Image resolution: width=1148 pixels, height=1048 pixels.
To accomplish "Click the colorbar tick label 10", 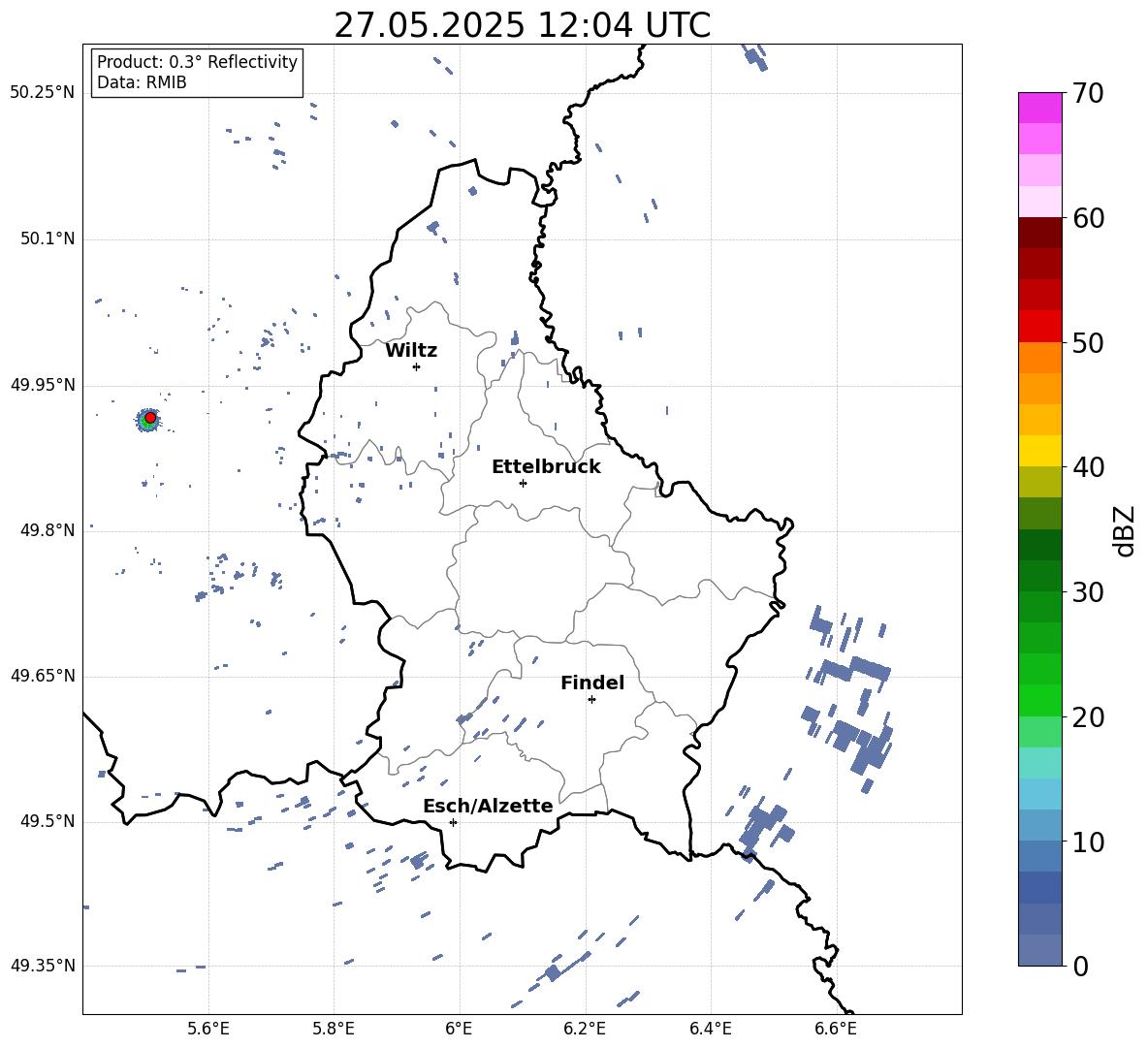I will click(x=1088, y=842).
